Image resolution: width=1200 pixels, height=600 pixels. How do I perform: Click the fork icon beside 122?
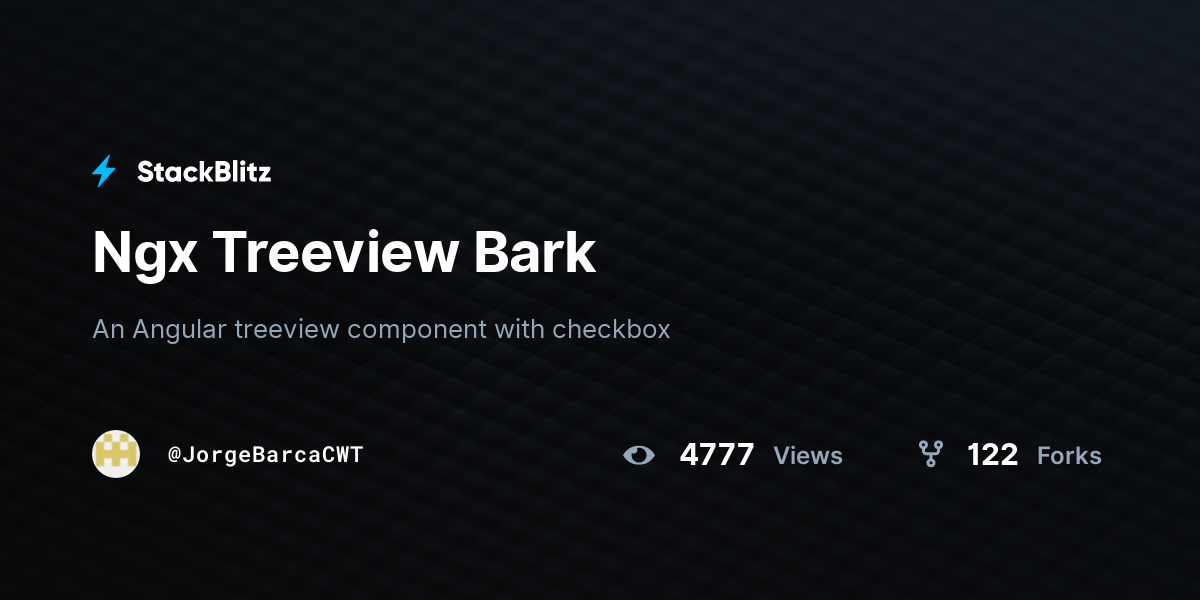pos(931,455)
